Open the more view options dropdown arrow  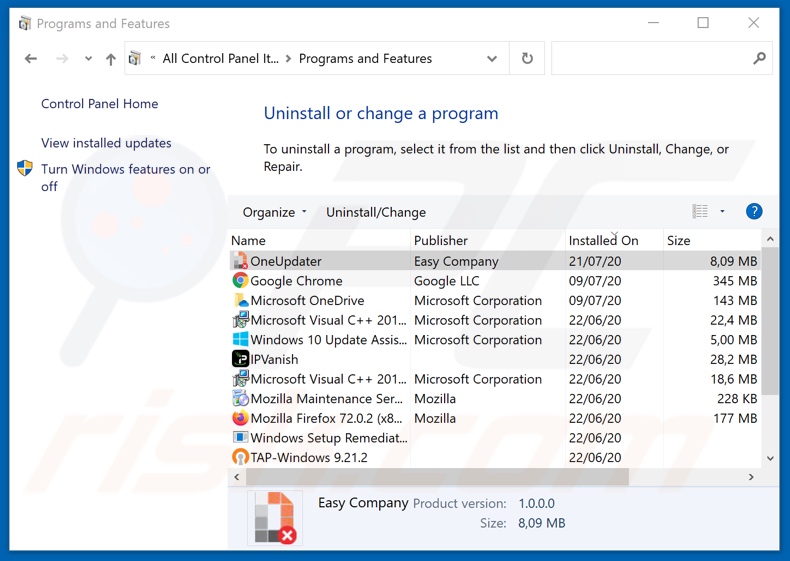point(722,212)
